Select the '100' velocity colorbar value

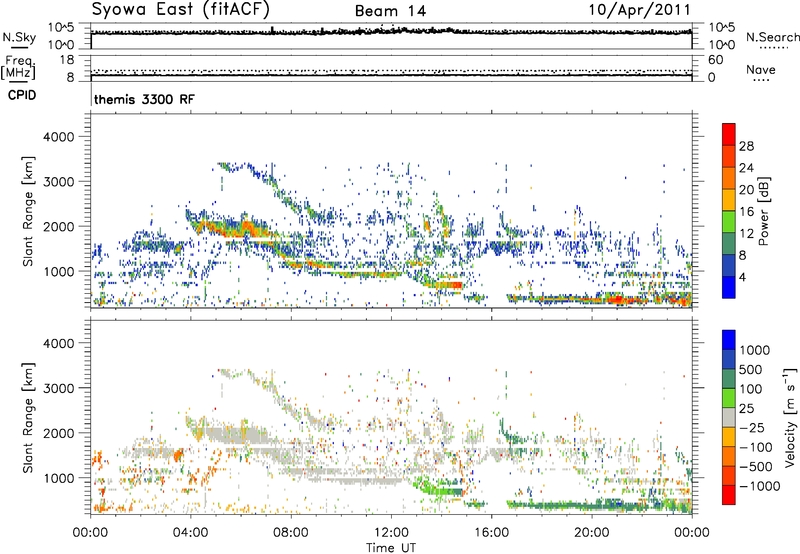tap(751, 389)
